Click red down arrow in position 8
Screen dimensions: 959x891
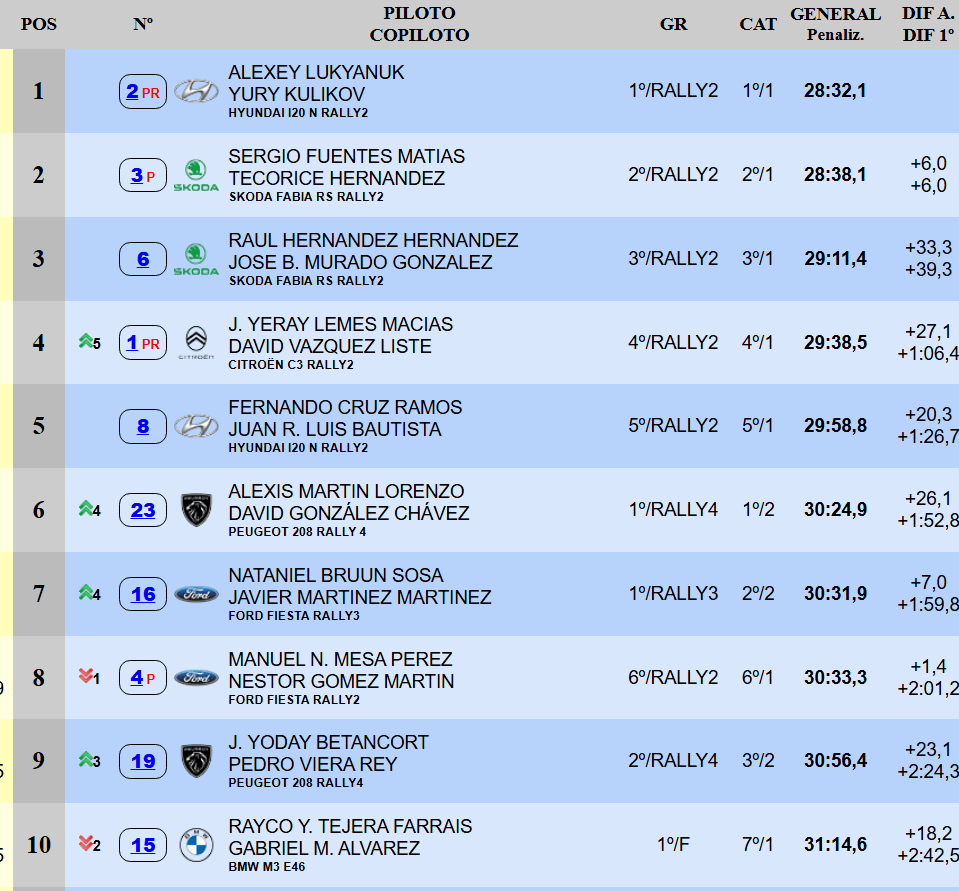point(86,678)
